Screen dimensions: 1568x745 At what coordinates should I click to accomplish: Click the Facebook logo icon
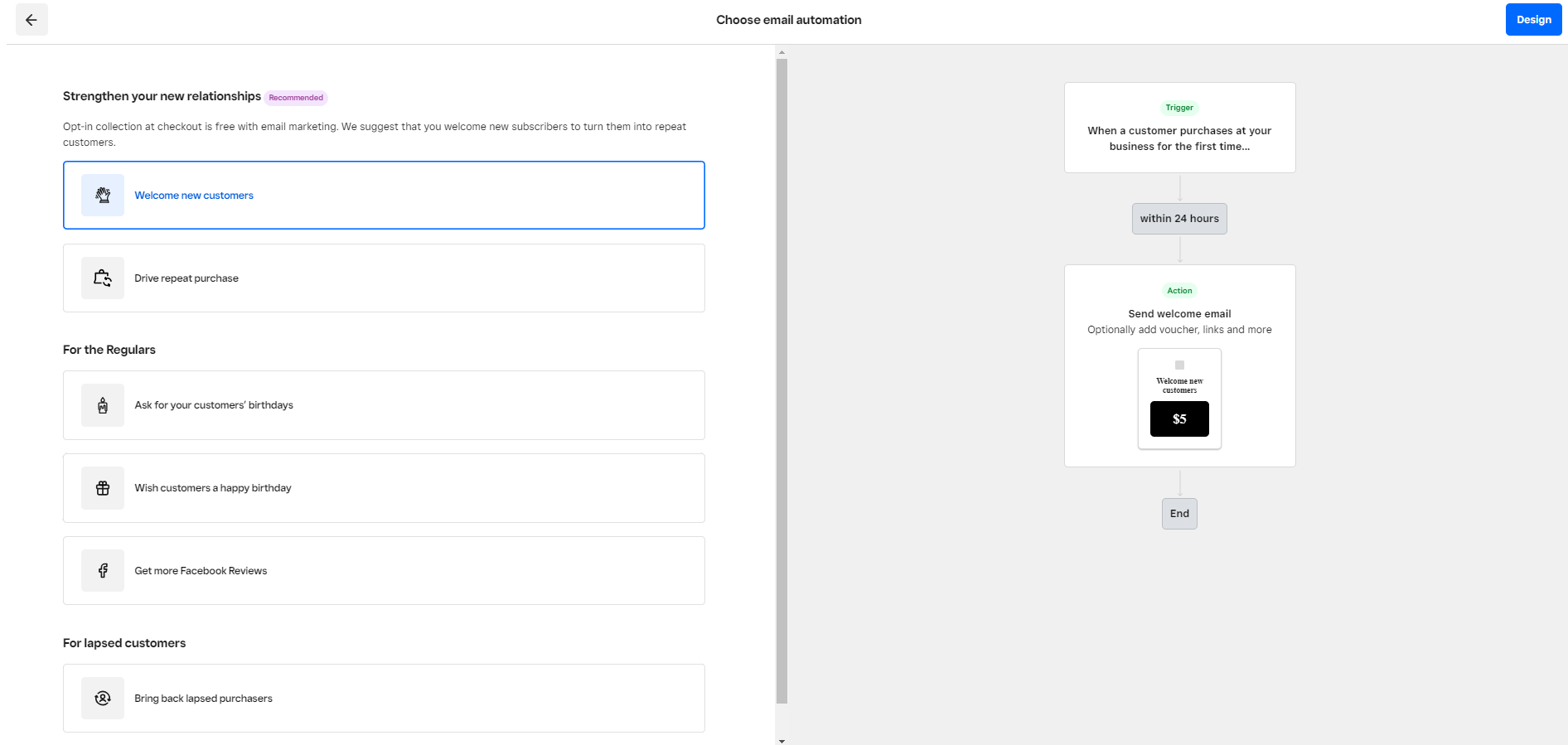point(103,571)
